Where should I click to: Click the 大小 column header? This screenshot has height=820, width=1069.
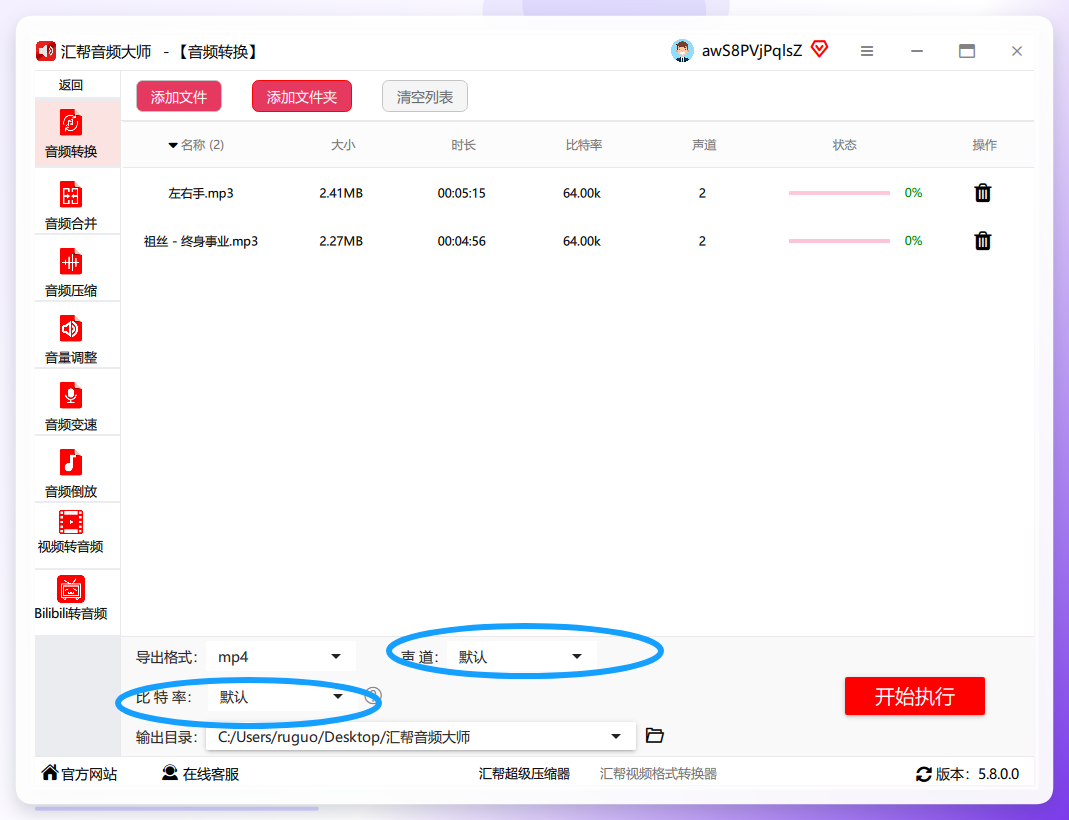[x=343, y=145]
